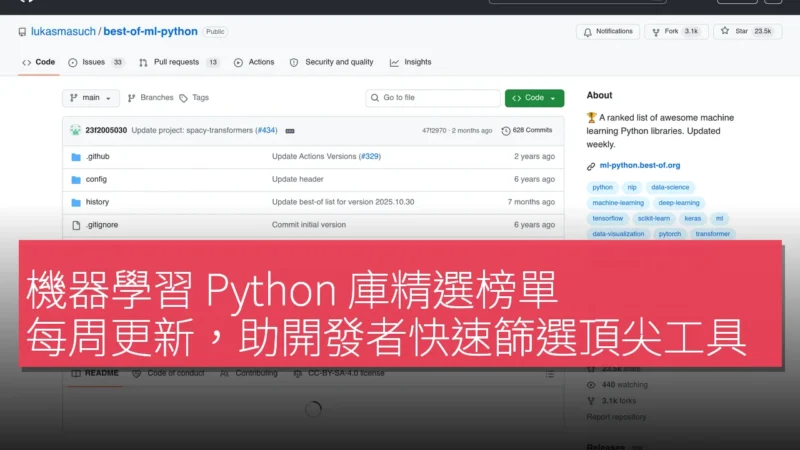Viewport: 800px width, 450px height.
Task: Open the .github folder
Action: [x=97, y=157]
